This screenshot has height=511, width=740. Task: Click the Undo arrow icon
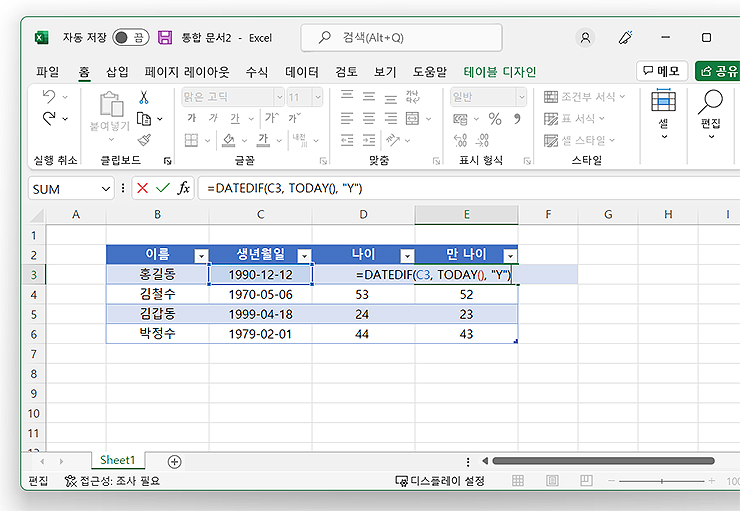[49, 96]
